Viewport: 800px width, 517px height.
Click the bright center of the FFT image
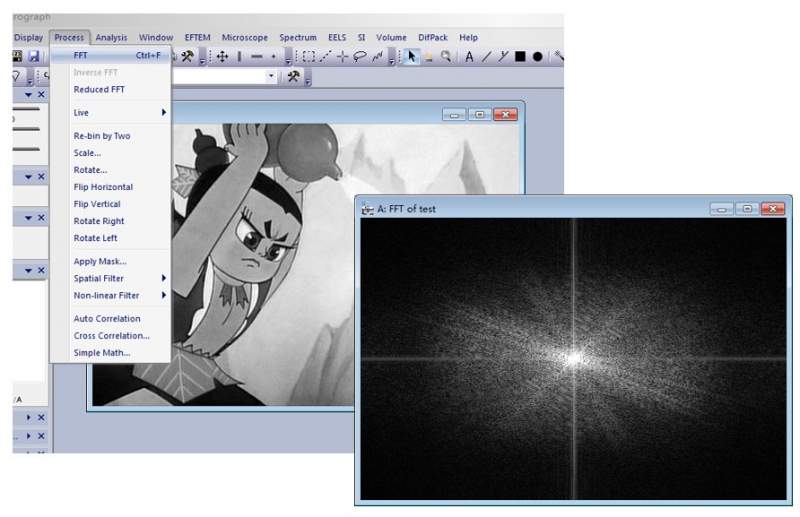(574, 358)
